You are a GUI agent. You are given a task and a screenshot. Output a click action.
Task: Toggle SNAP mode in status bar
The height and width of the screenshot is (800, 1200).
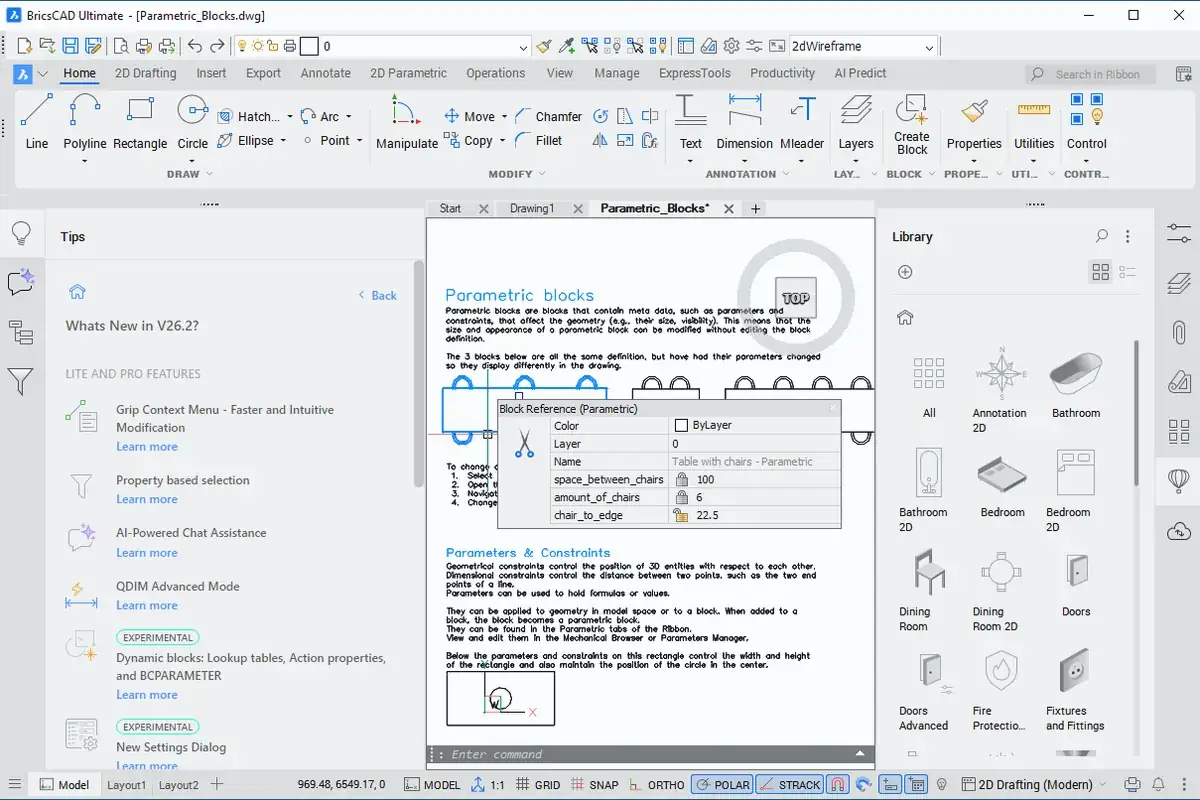coord(594,785)
